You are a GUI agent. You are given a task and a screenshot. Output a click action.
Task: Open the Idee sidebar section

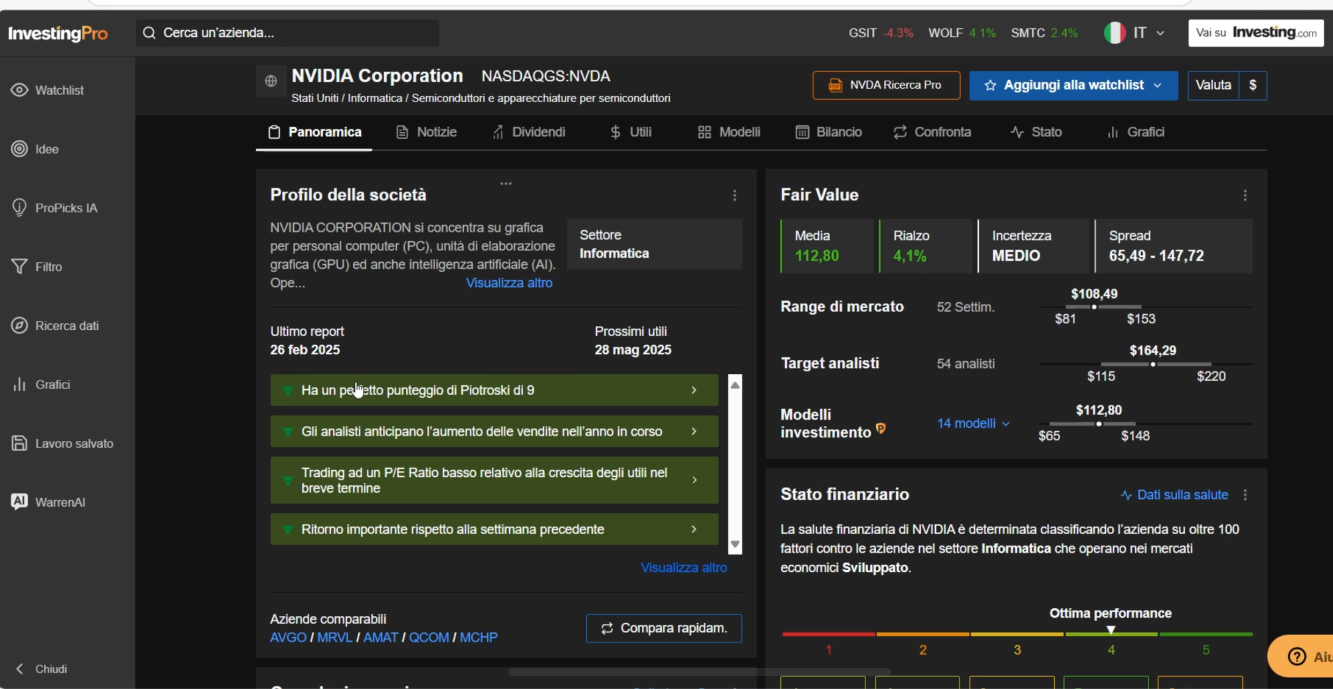coord(35,149)
